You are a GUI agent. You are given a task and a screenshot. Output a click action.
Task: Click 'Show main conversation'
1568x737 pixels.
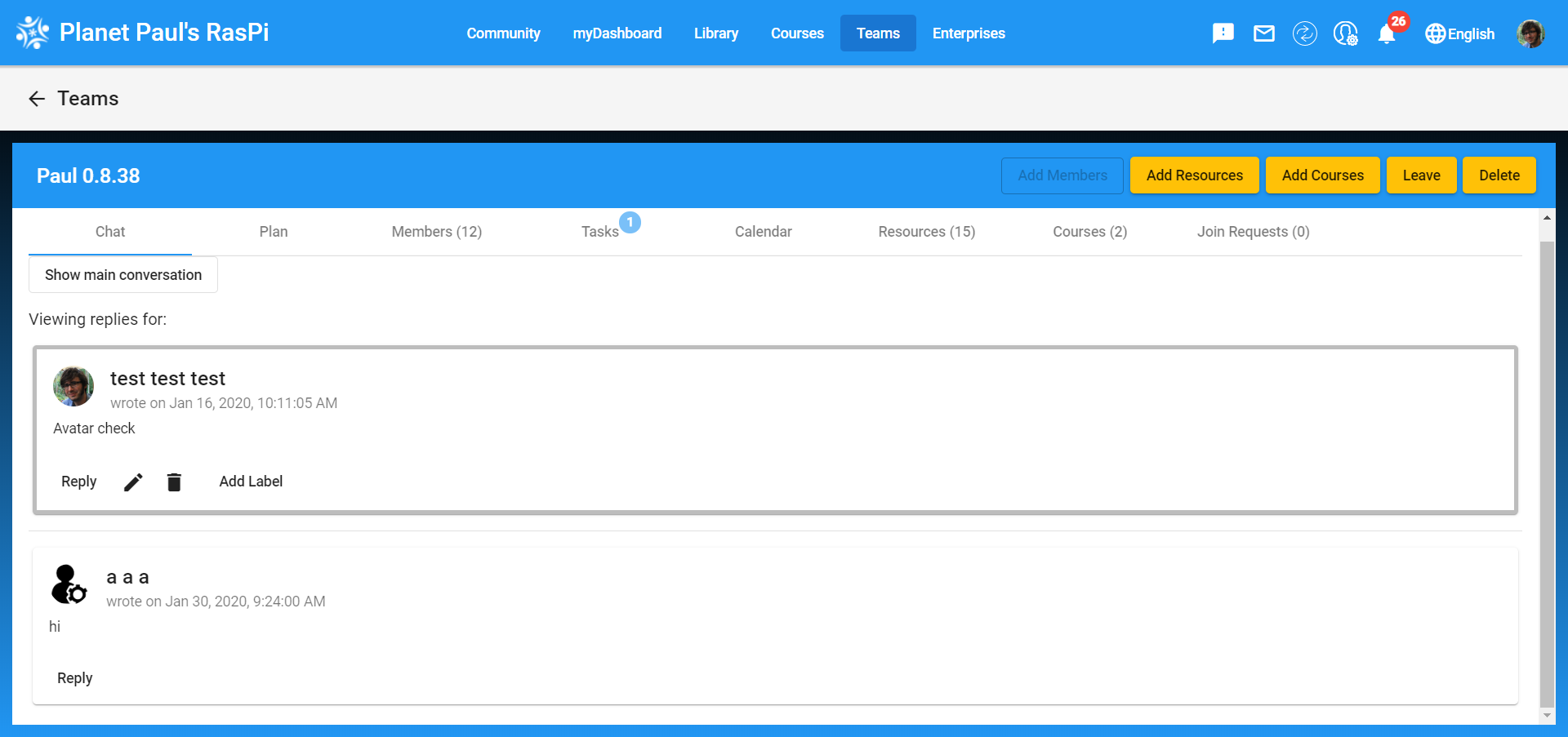(122, 274)
